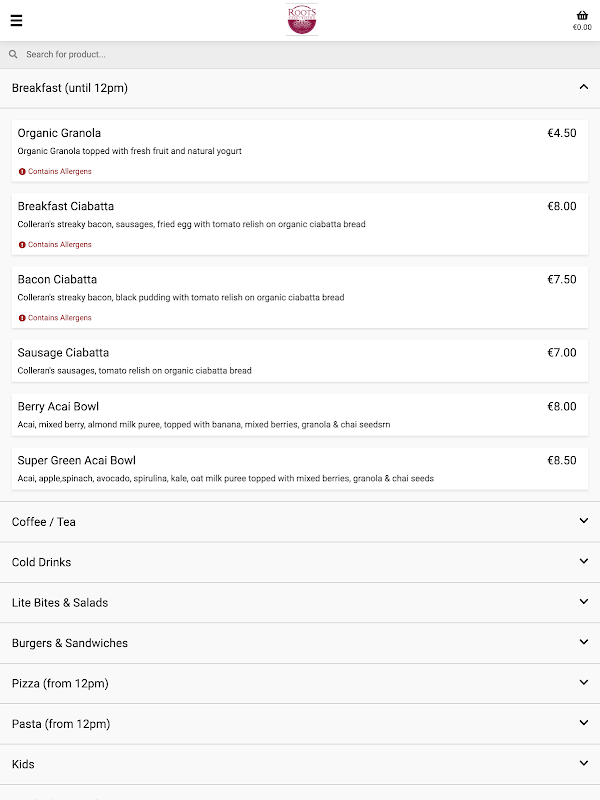Open the shopping basket
The width and height of the screenshot is (600, 800).
click(582, 16)
